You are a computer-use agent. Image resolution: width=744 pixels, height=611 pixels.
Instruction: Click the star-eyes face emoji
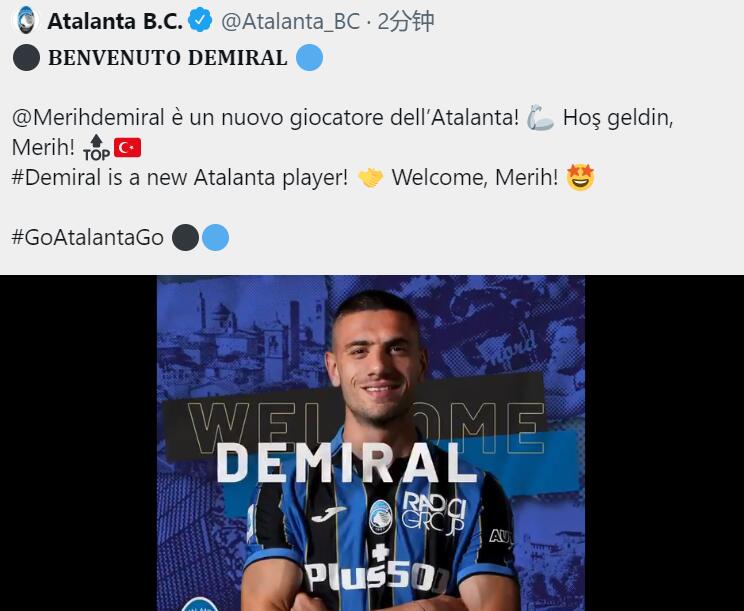pyautogui.click(x=580, y=177)
